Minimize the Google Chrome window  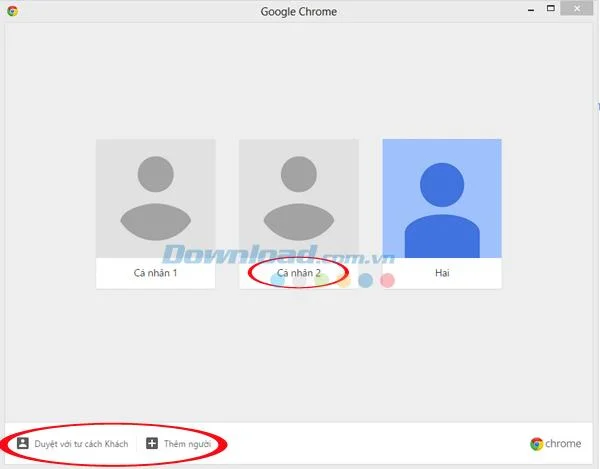point(531,10)
